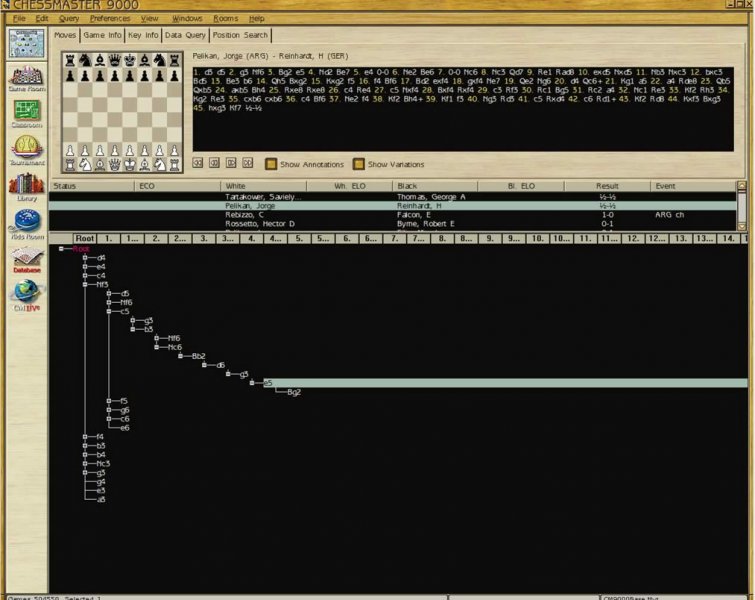Image resolution: width=755 pixels, height=600 pixels.
Task: Switch to the Data Query tab
Action: pyautogui.click(x=185, y=35)
